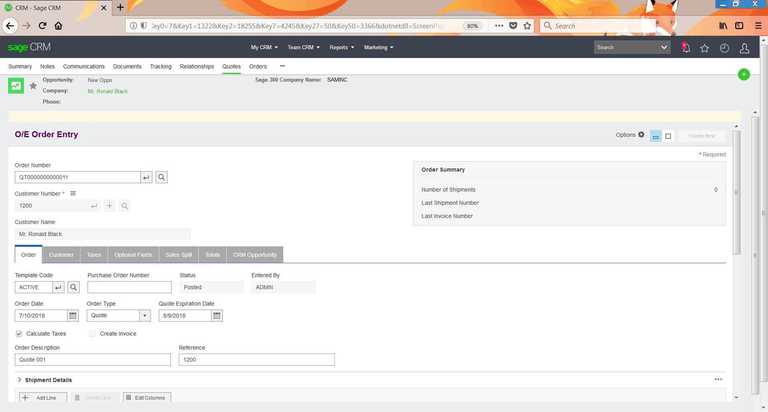Viewport: 768px width, 412px height.
Task: Open the Reports dropdown menu
Action: [341, 48]
